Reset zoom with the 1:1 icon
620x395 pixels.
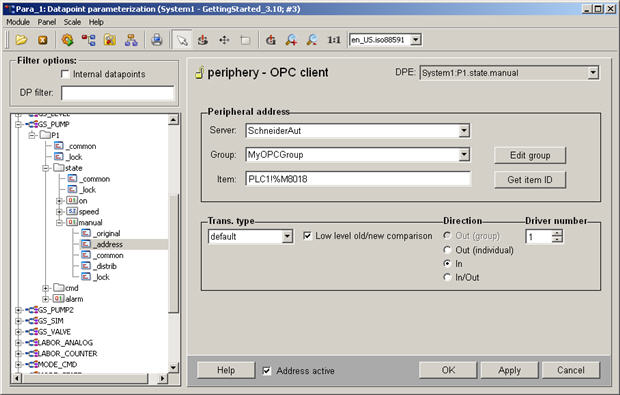[x=334, y=40]
